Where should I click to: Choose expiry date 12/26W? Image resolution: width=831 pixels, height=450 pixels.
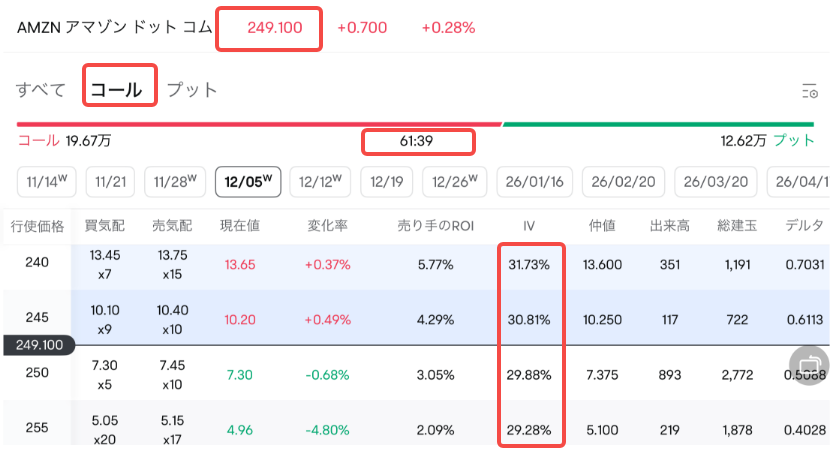(454, 182)
